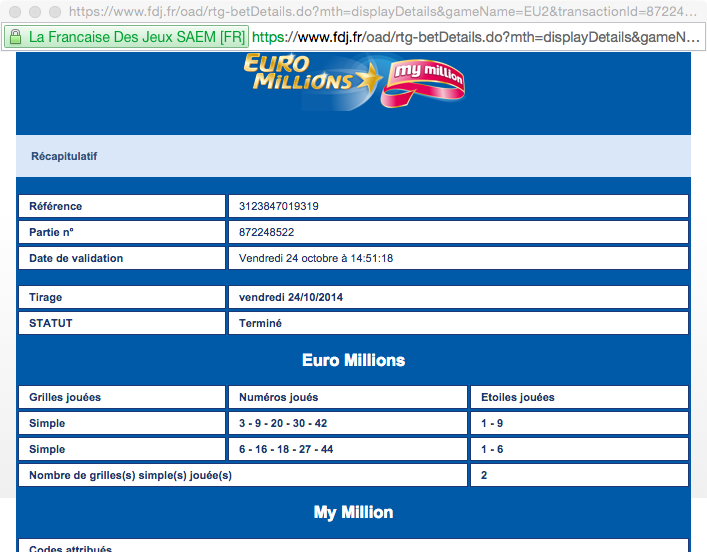The height and width of the screenshot is (552, 707).
Task: Click the green padlock security icon
Action: coord(15,37)
